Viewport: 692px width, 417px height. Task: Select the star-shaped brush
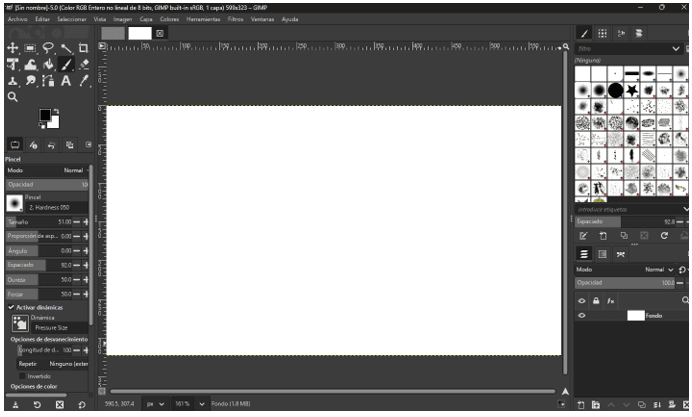632,90
